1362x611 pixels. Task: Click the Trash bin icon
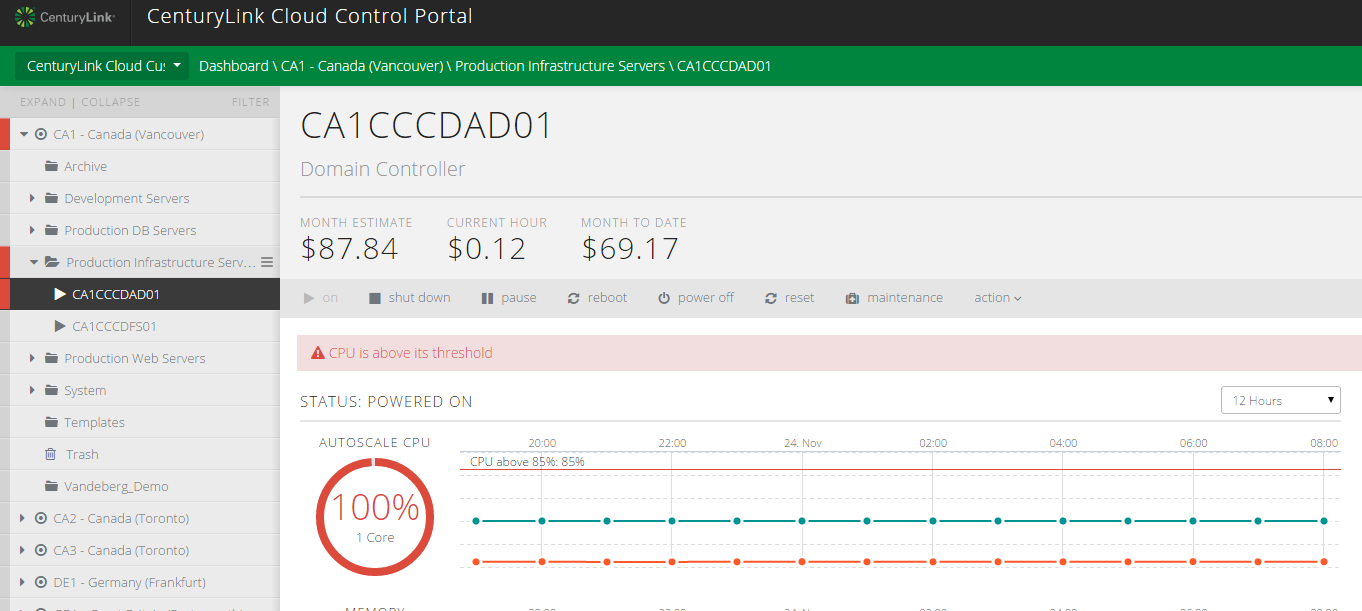coord(51,454)
